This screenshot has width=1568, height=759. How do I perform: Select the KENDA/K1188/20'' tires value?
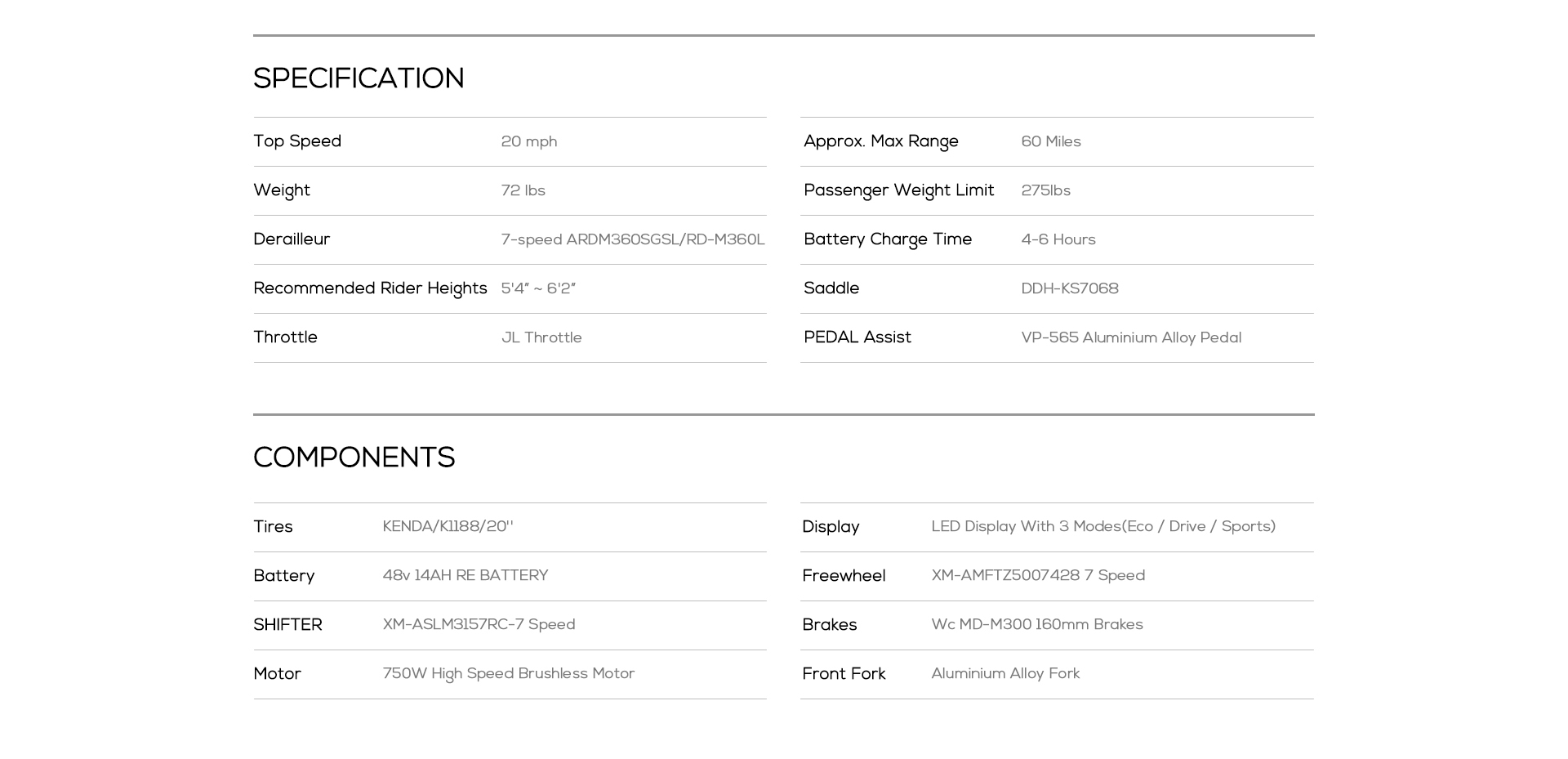click(448, 527)
